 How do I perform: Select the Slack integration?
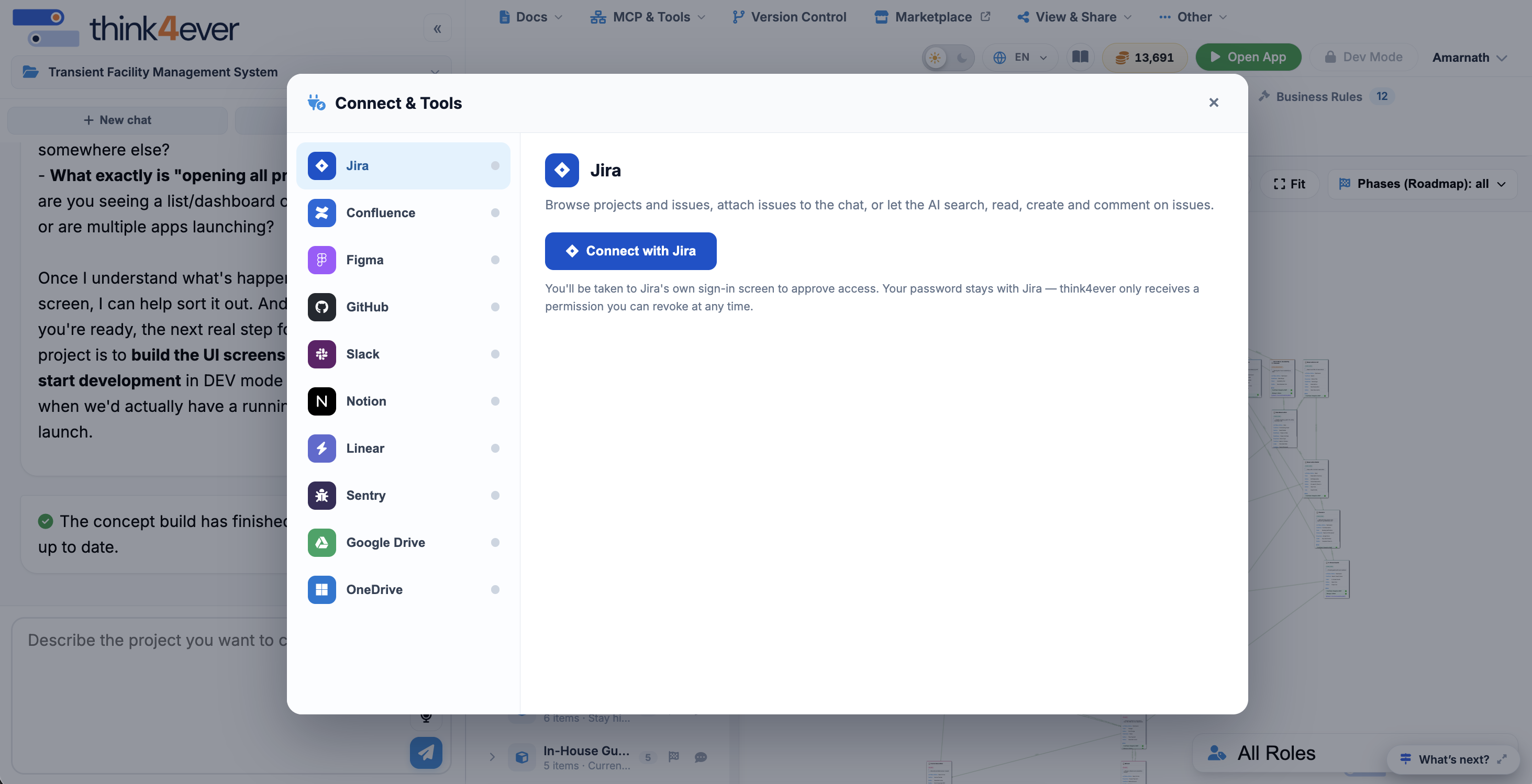(x=403, y=354)
